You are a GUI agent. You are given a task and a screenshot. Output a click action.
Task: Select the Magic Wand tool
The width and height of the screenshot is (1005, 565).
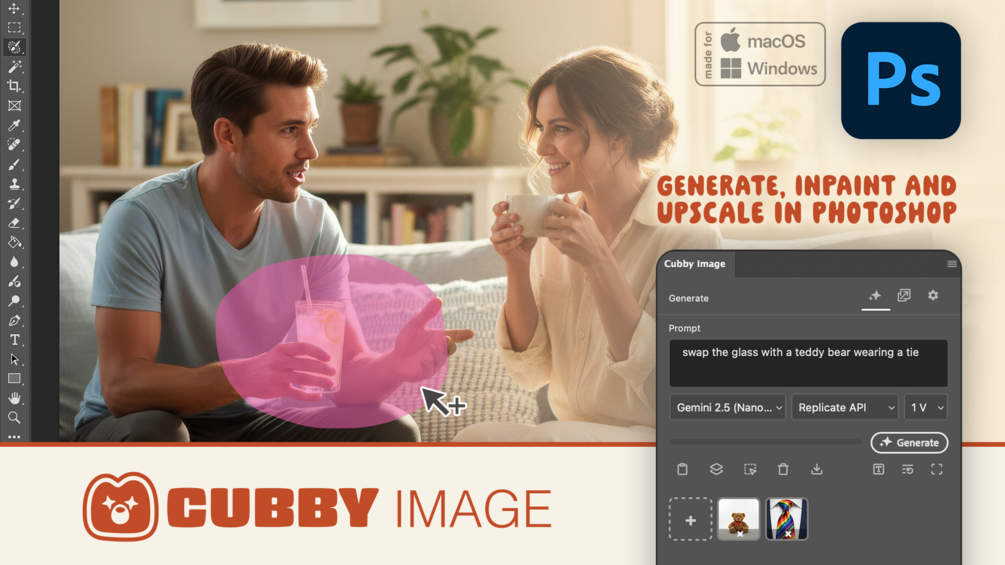[14, 67]
